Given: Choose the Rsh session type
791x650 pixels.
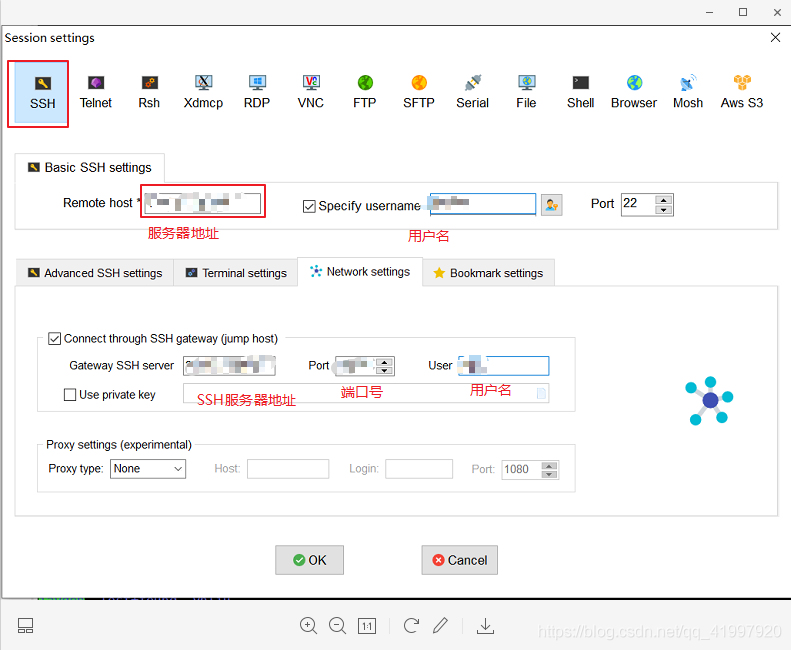Looking at the screenshot, I should pos(149,93).
